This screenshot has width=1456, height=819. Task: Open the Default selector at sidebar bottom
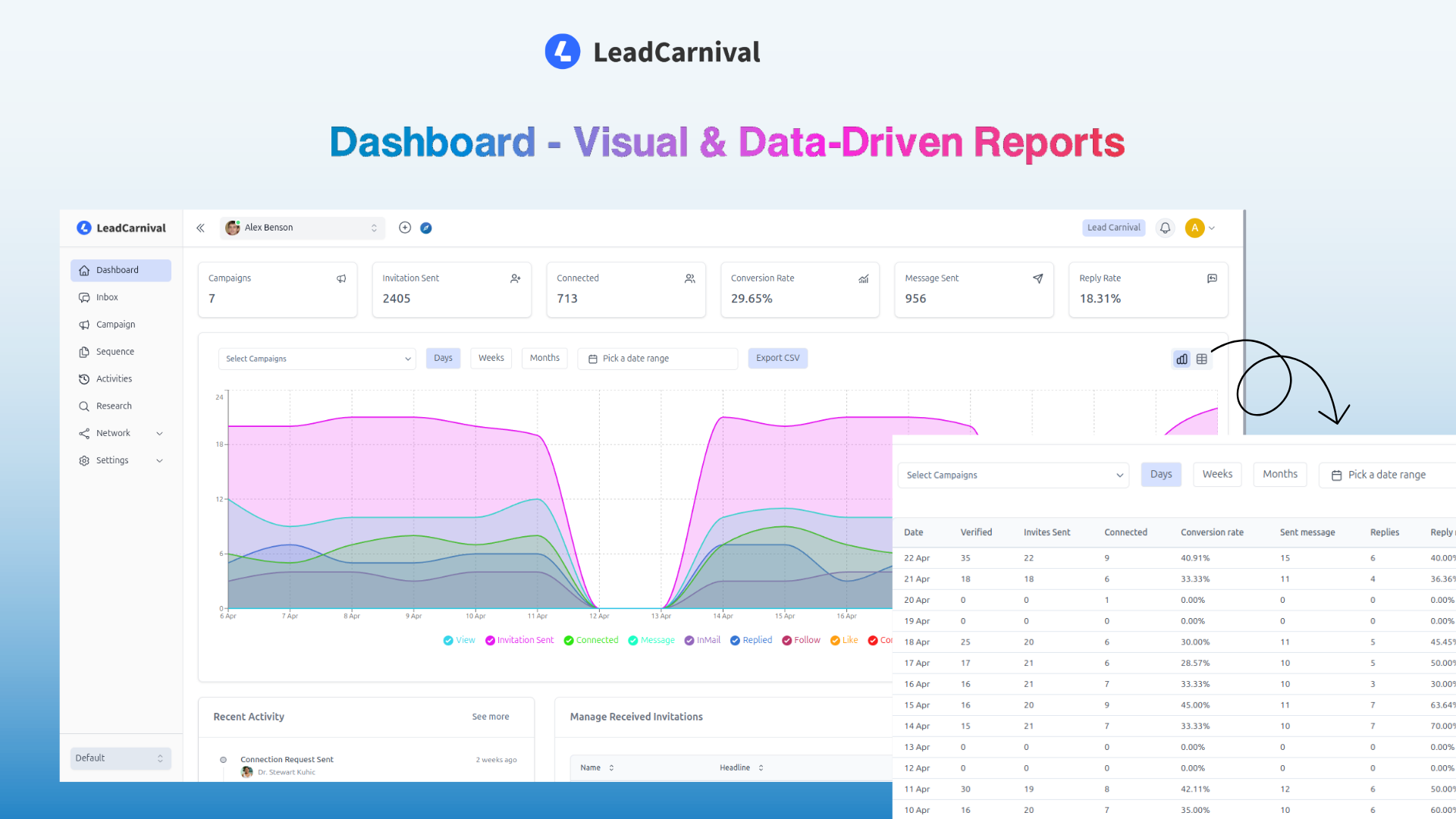pyautogui.click(x=121, y=758)
